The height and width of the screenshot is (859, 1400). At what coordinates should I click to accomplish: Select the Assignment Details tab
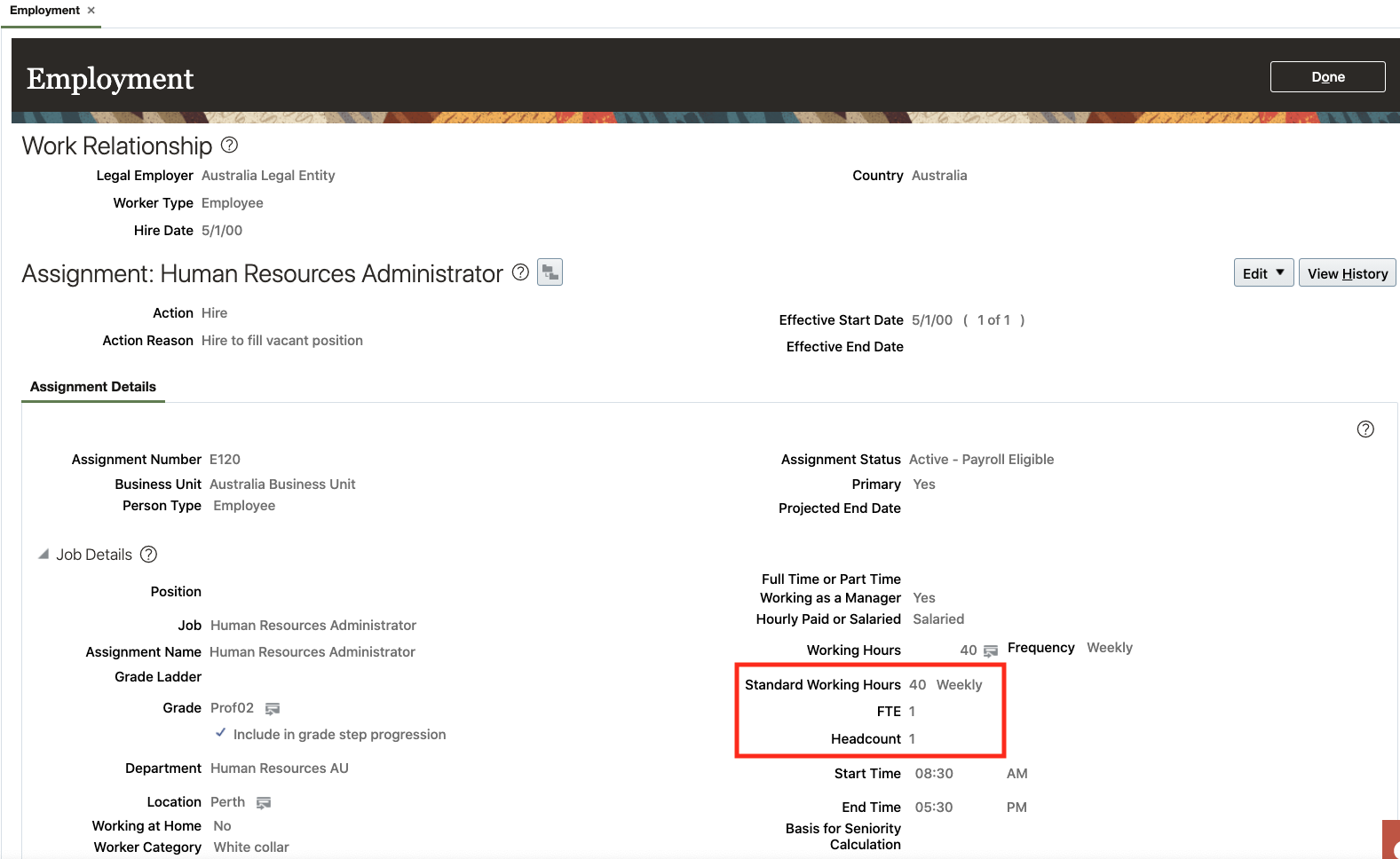93,387
